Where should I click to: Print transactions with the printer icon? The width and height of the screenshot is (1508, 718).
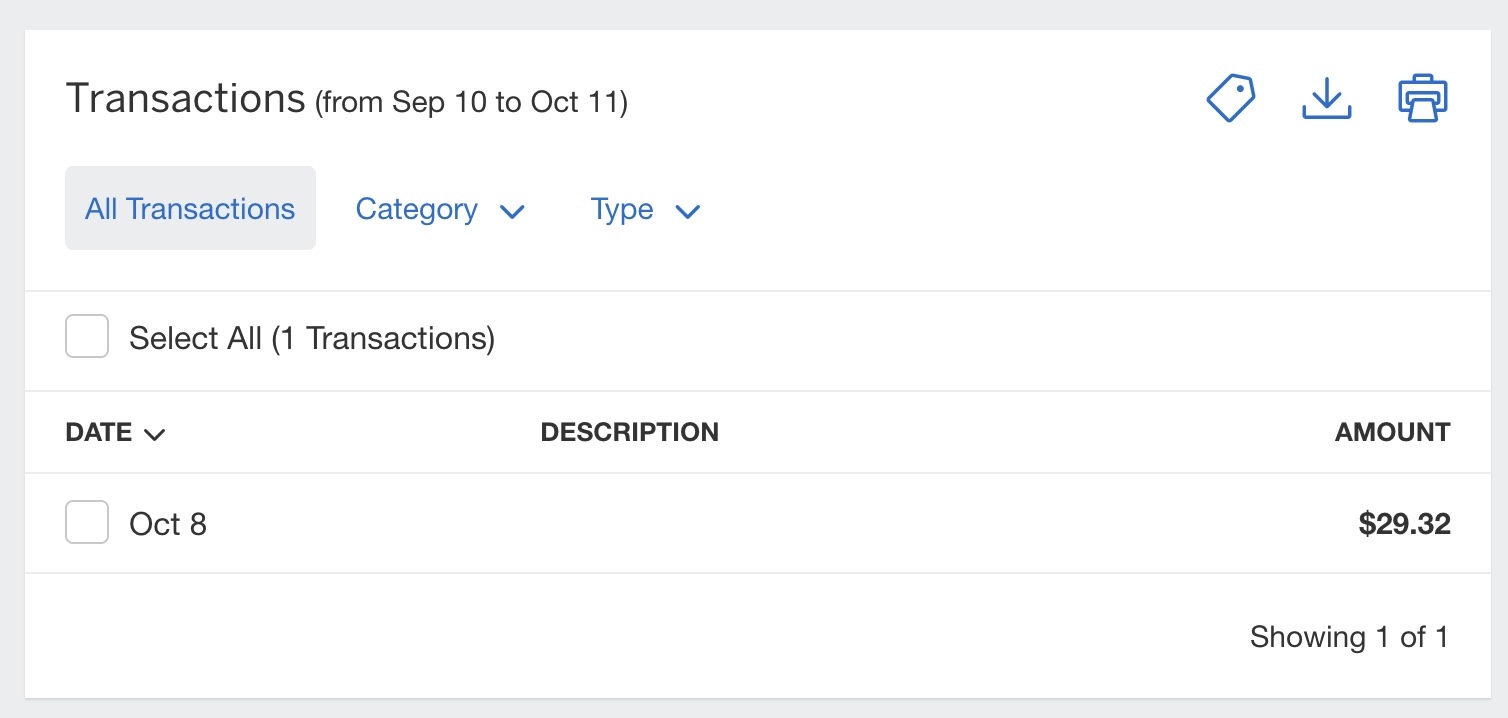pos(1422,98)
